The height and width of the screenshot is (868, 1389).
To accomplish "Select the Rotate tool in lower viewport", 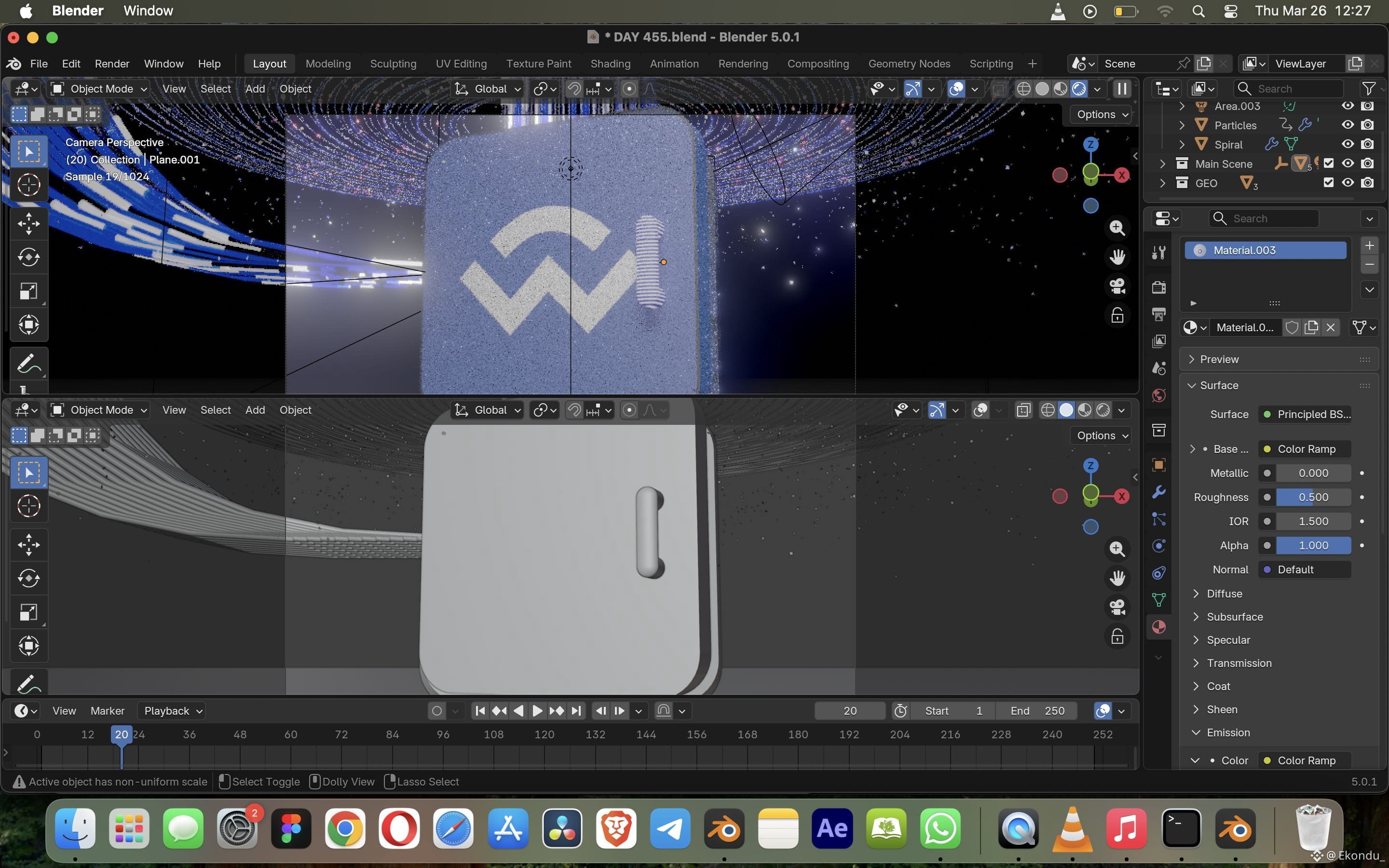I will pyautogui.click(x=29, y=578).
